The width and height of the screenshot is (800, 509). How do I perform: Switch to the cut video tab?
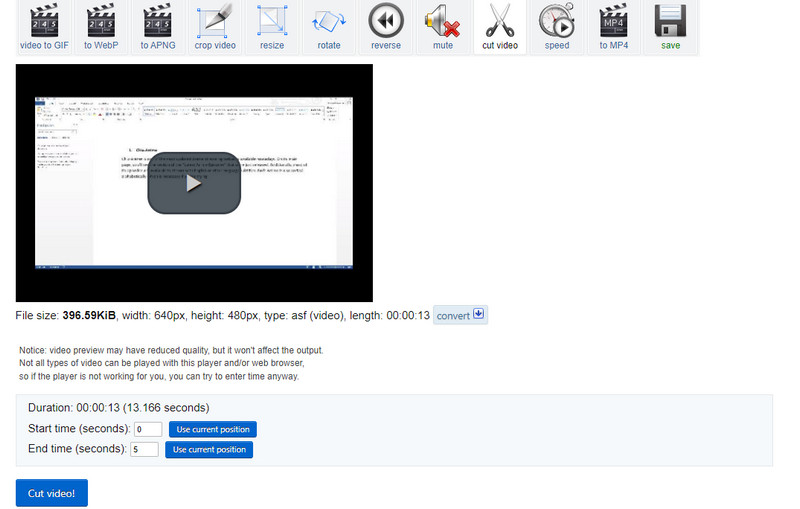tap(500, 27)
